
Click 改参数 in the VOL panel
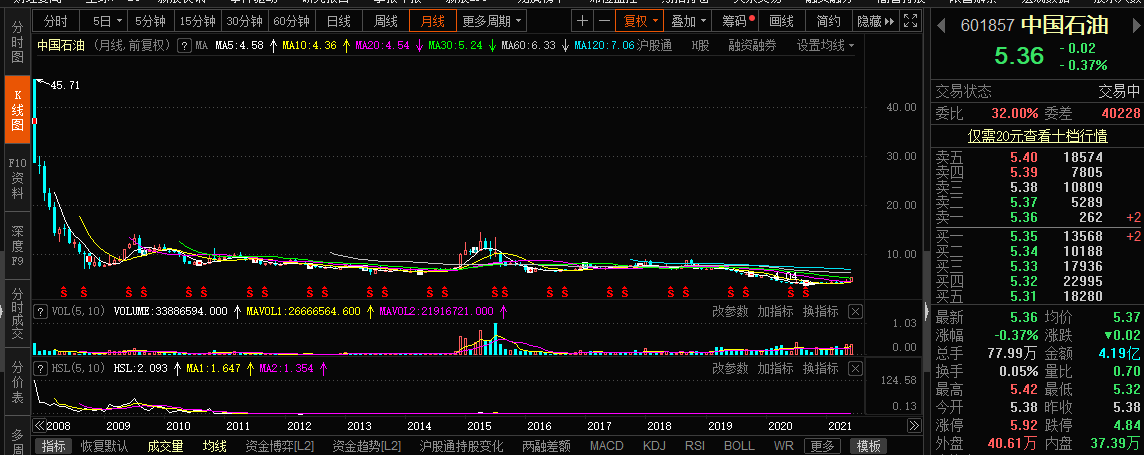730,312
